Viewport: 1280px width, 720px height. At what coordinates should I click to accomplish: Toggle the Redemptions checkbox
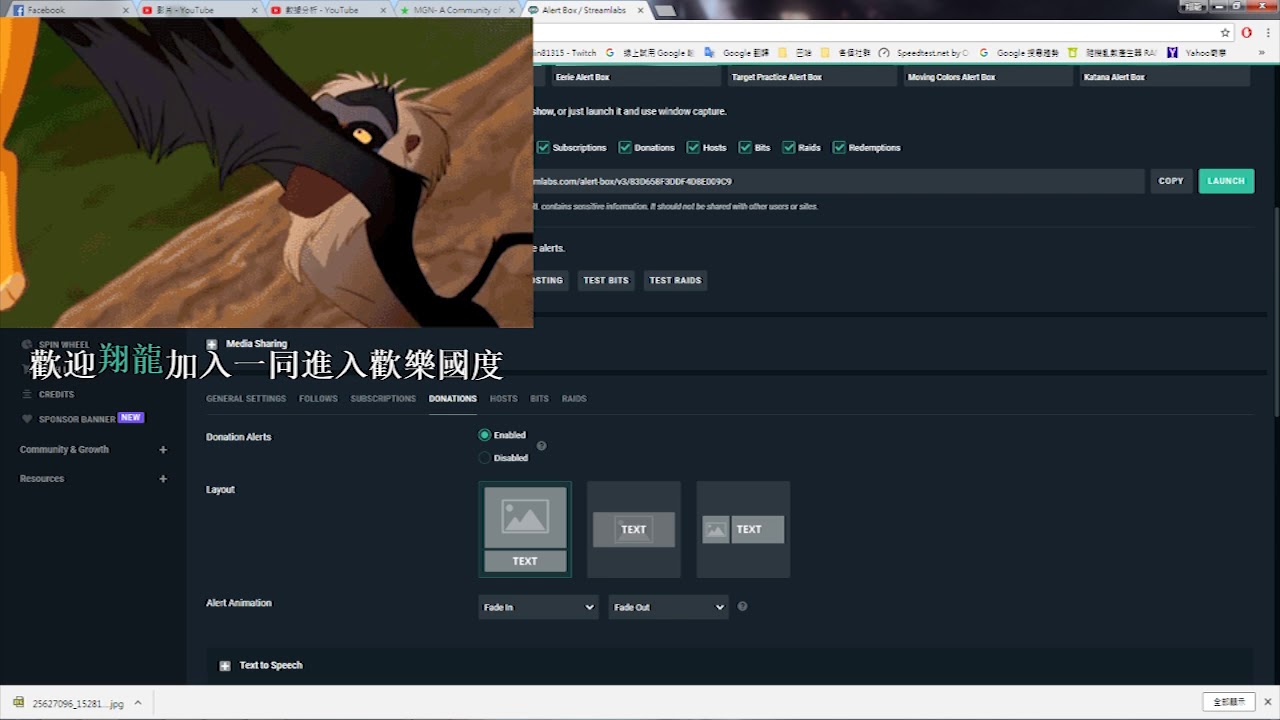[x=839, y=147]
